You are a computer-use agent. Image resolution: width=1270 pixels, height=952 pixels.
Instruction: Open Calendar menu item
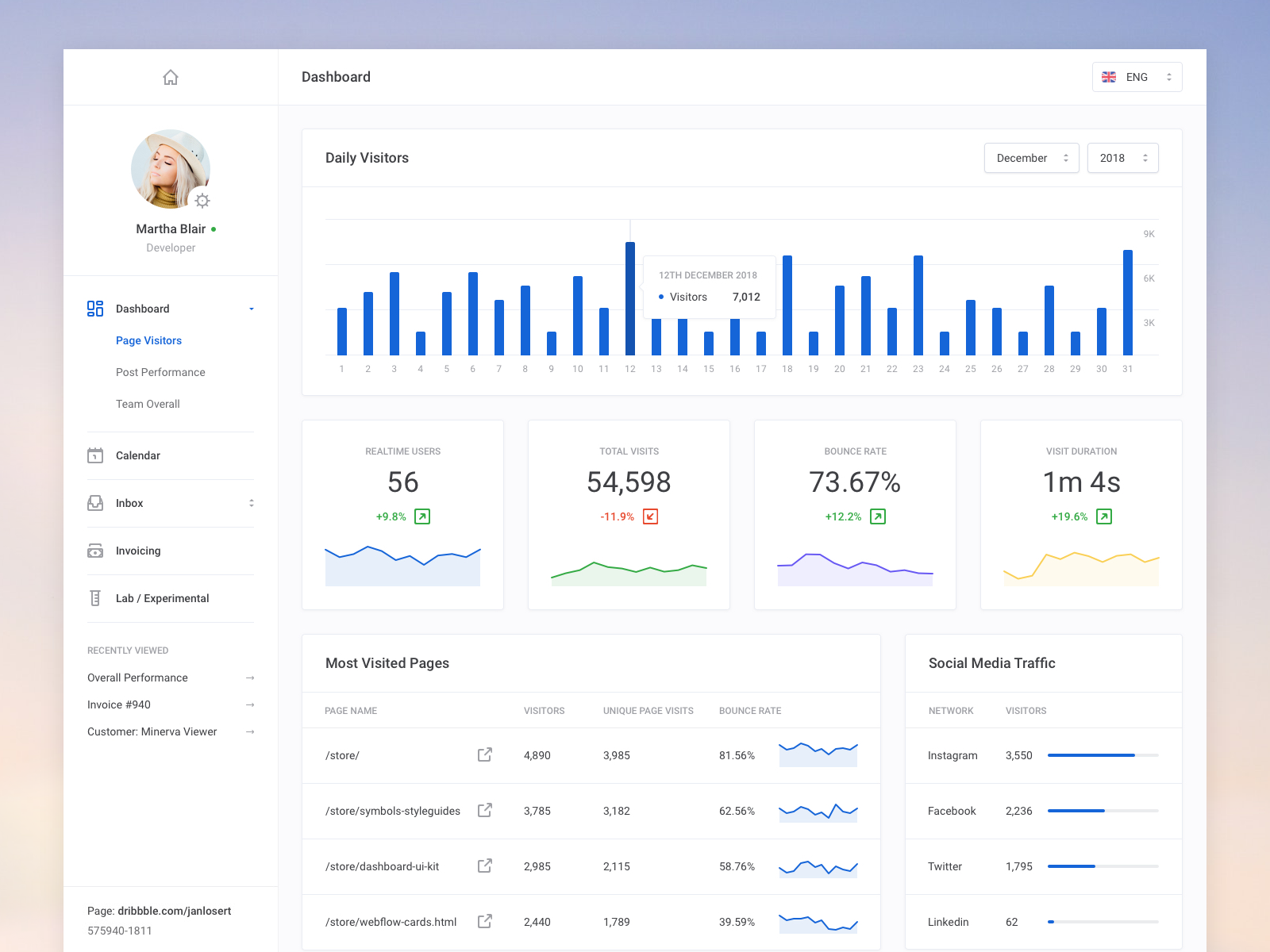pos(138,455)
